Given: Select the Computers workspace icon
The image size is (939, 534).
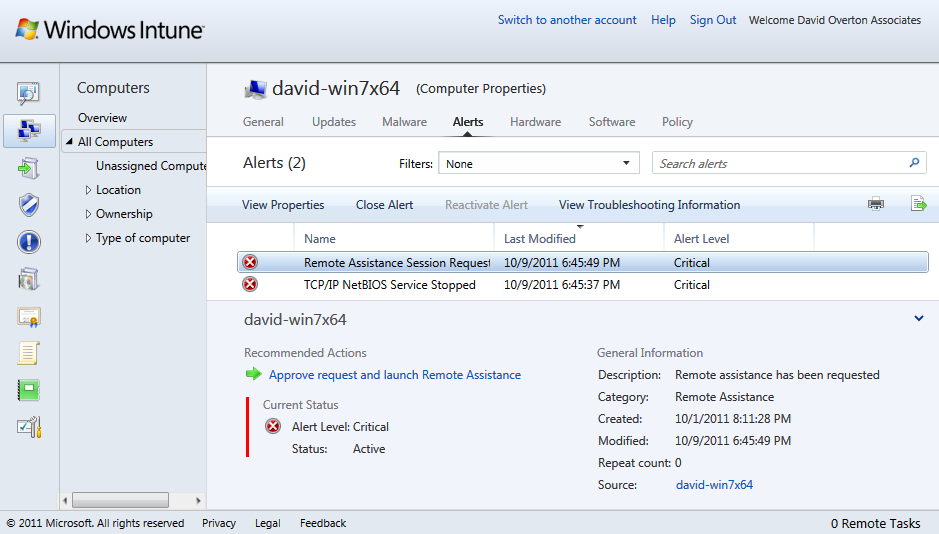Looking at the screenshot, I should click(x=29, y=130).
